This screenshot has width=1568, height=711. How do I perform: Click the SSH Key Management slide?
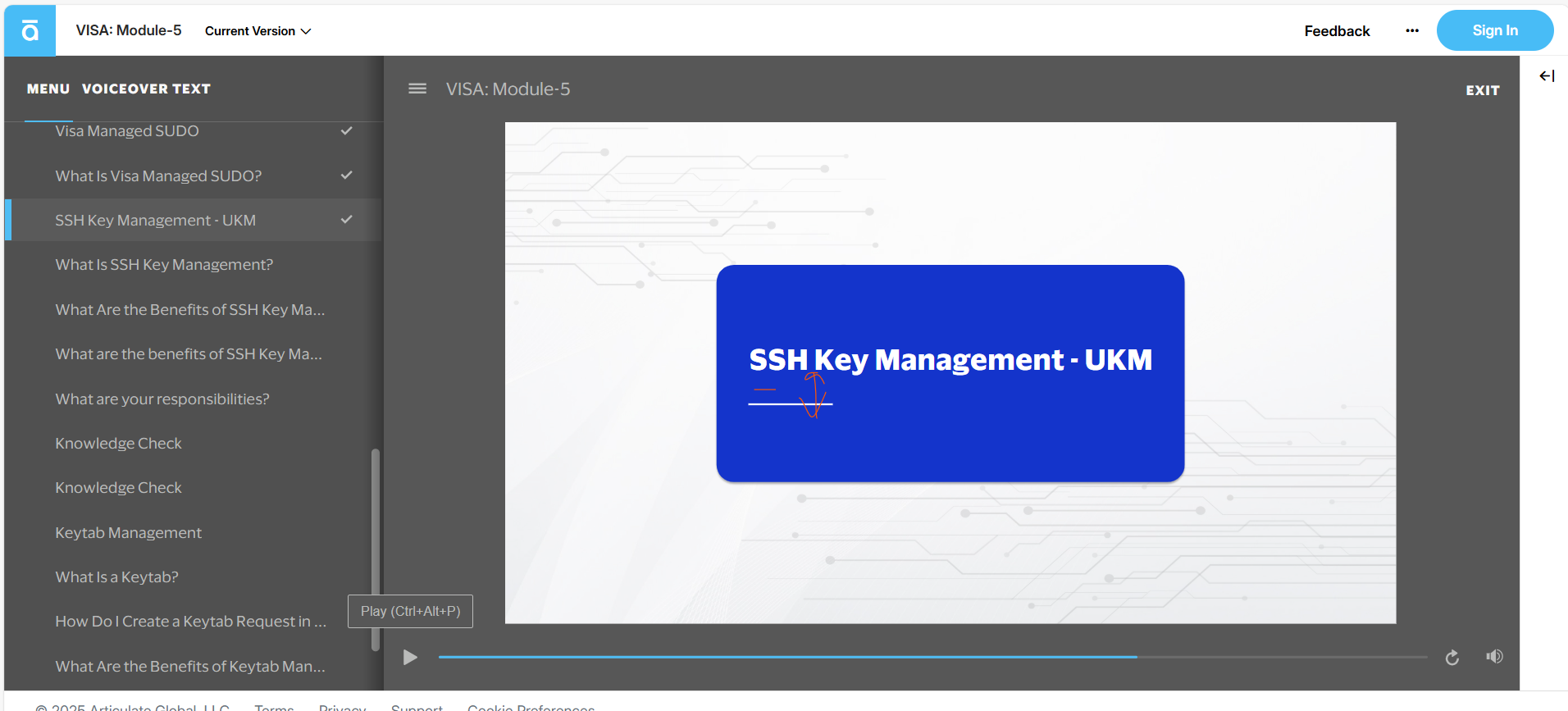(950, 373)
